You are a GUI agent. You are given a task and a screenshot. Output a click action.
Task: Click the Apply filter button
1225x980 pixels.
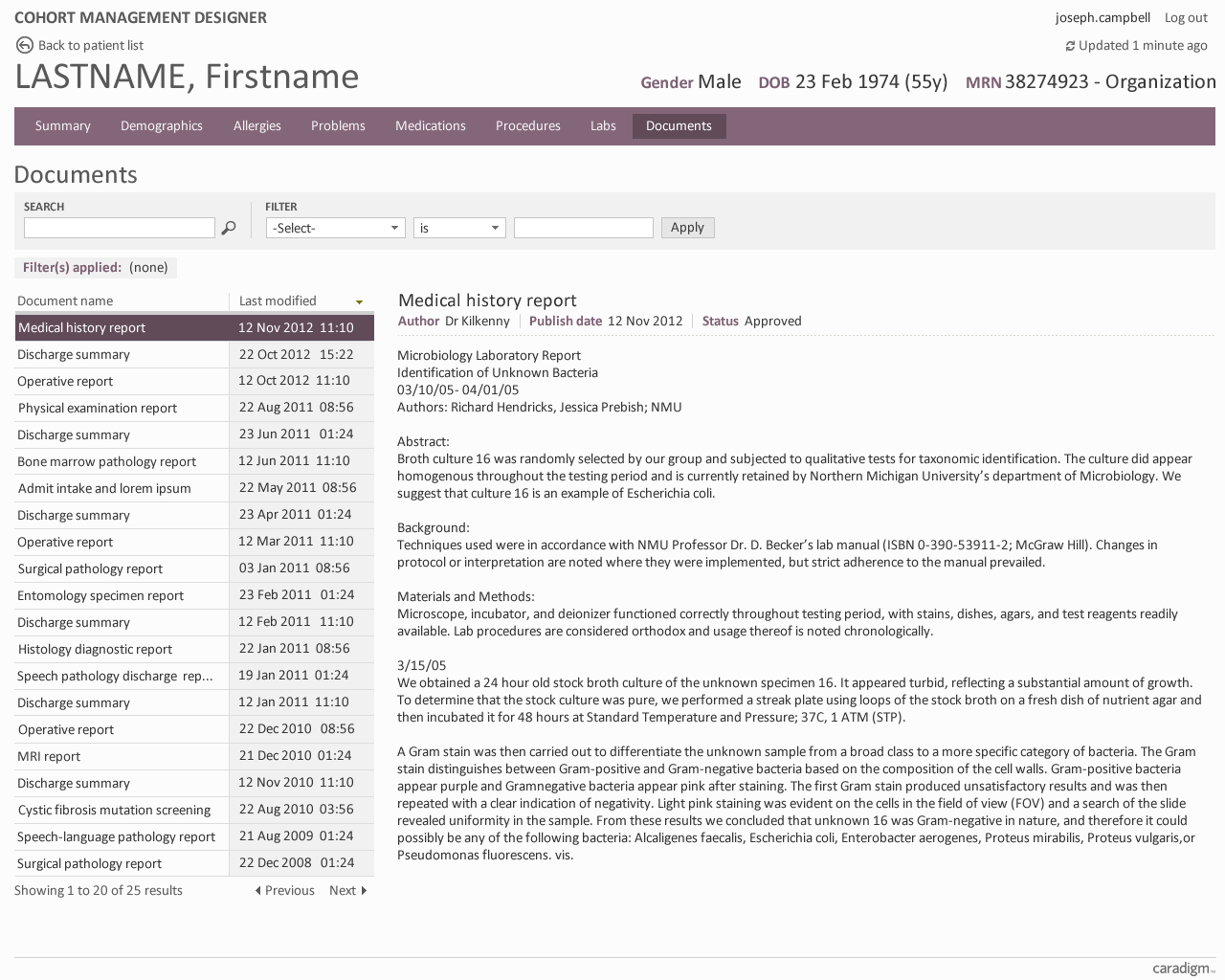687,228
